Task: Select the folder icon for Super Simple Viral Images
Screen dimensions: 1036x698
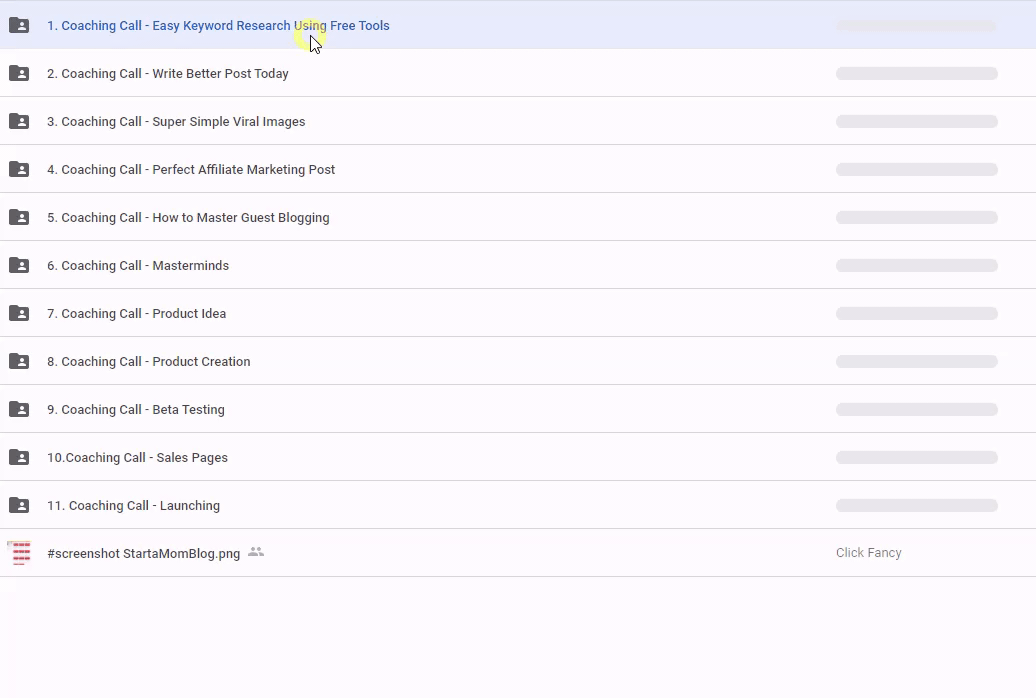Action: (x=19, y=121)
